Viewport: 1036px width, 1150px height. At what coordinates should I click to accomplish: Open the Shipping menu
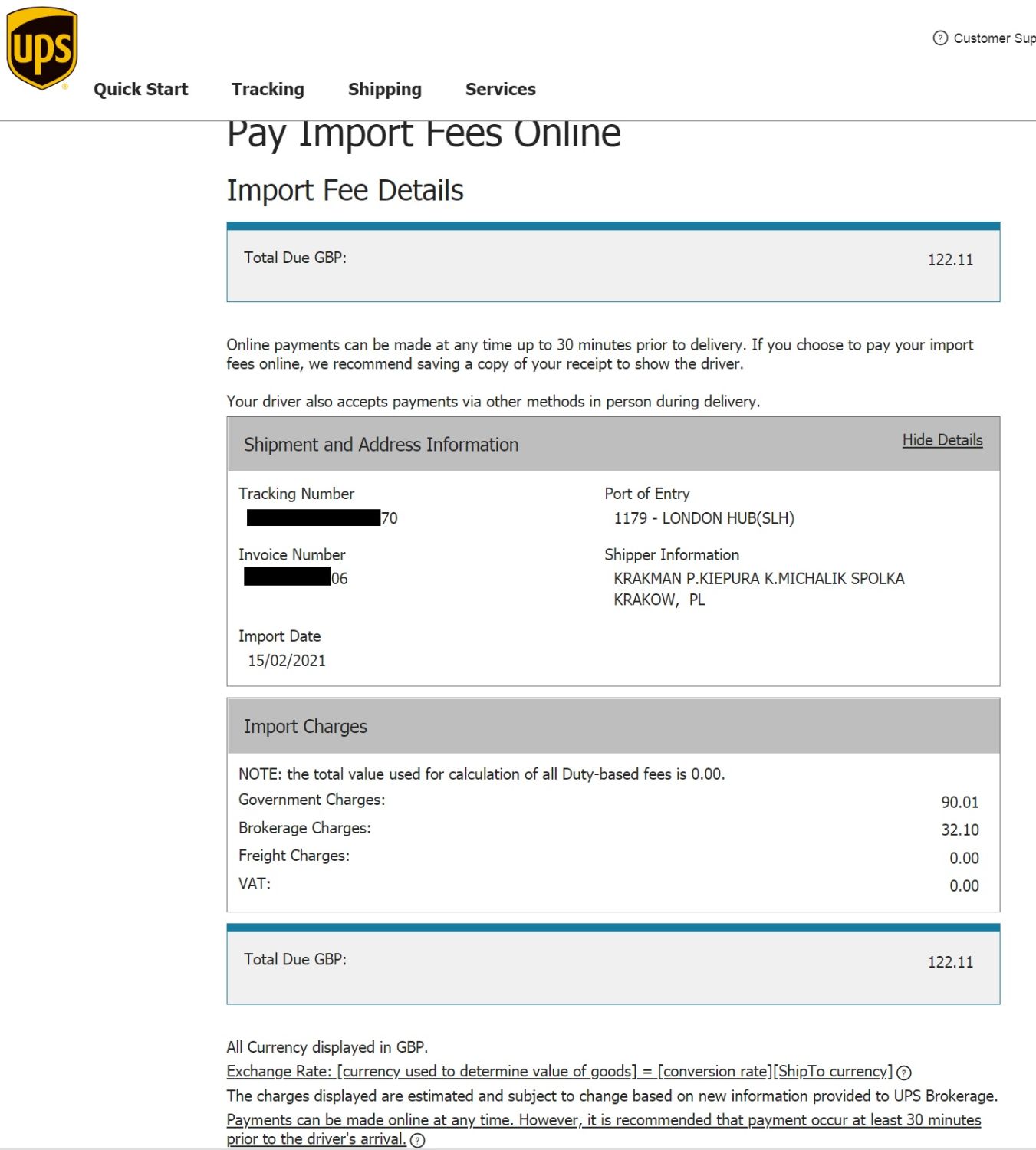click(x=384, y=89)
